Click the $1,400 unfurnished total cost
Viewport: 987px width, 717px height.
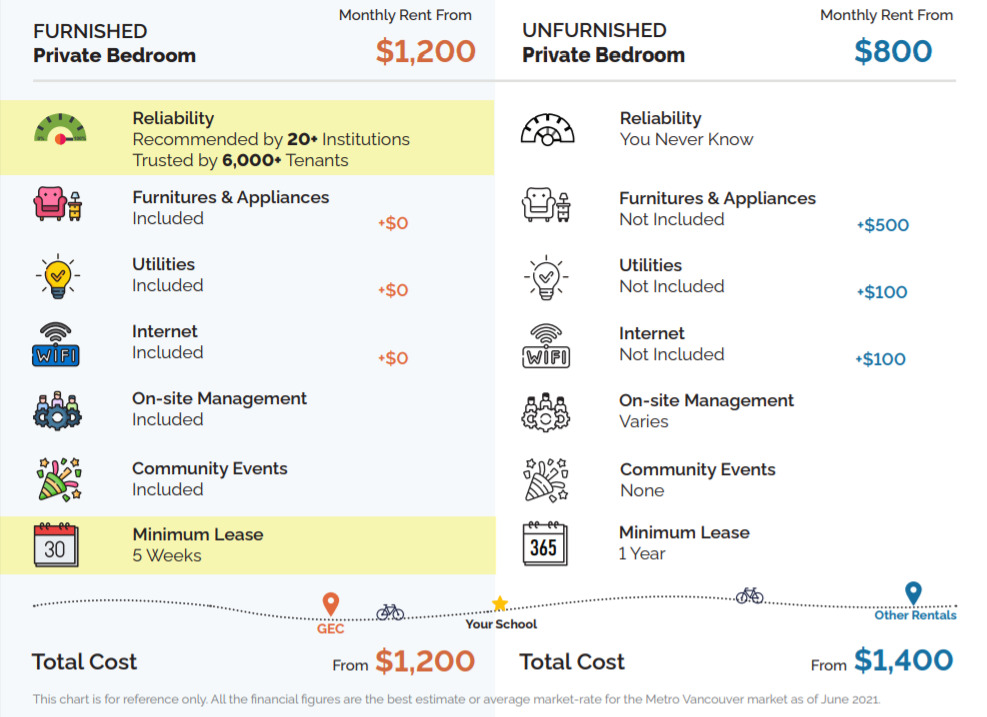tap(903, 660)
